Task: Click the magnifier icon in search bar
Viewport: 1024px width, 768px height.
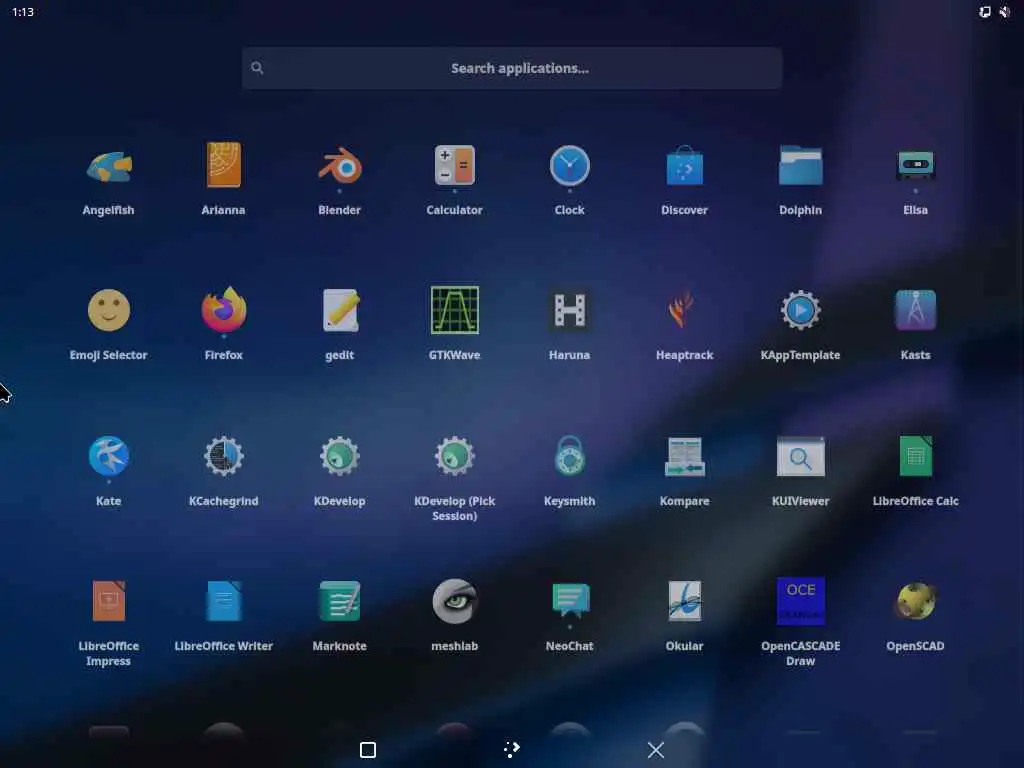Action: click(x=257, y=68)
